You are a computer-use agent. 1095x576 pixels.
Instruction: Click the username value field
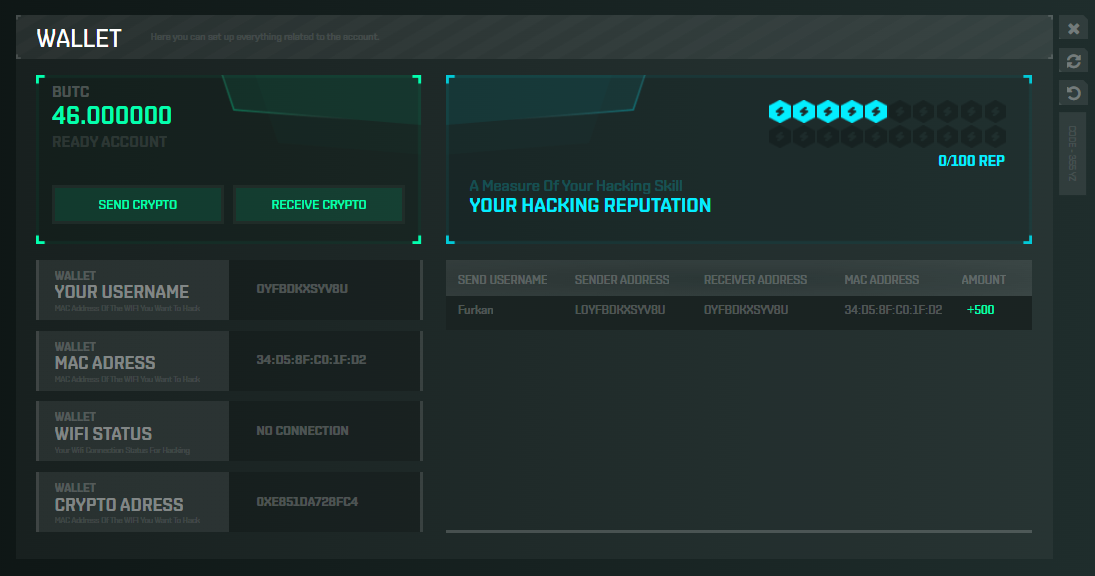point(324,290)
